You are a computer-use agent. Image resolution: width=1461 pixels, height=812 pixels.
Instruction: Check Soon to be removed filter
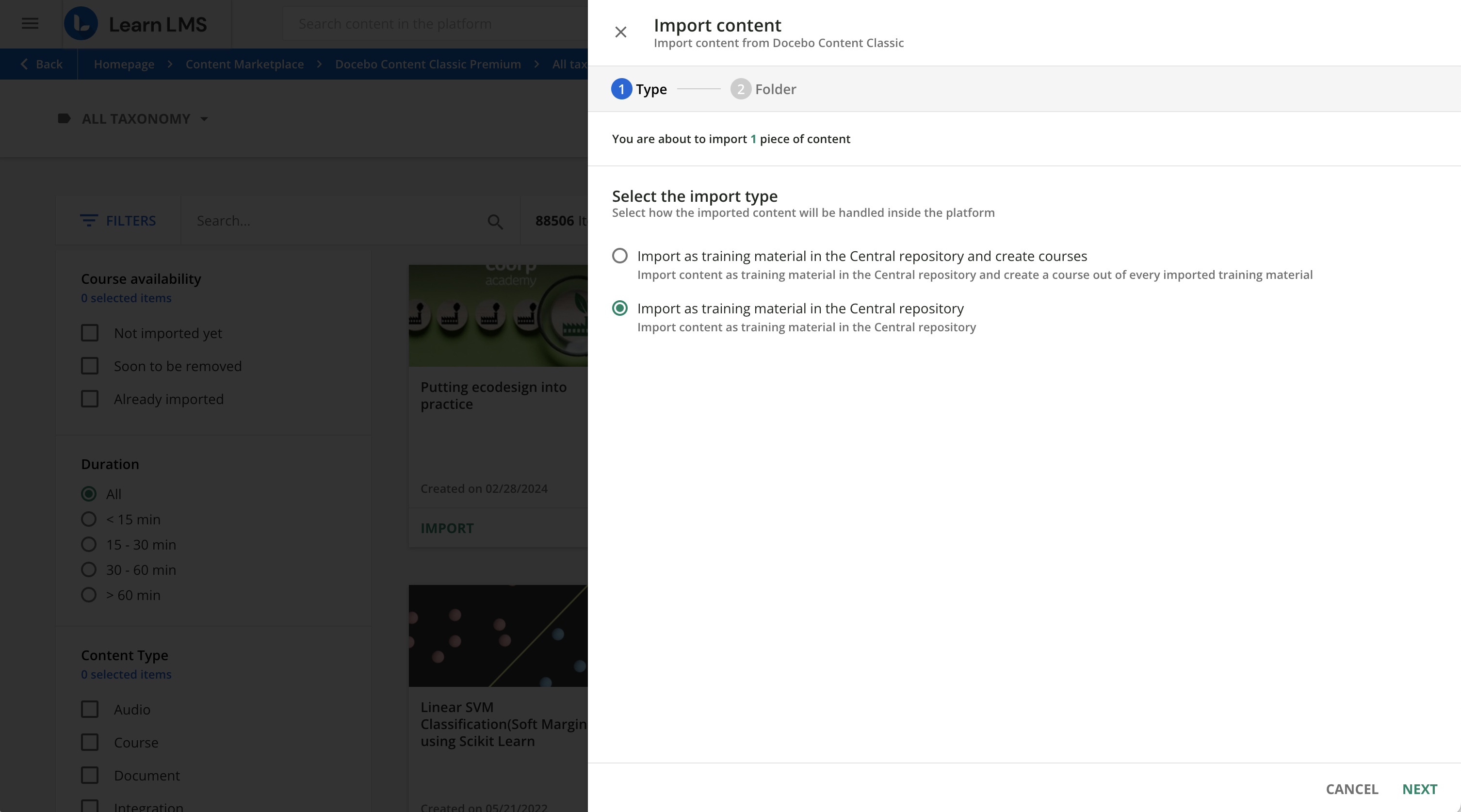point(90,366)
